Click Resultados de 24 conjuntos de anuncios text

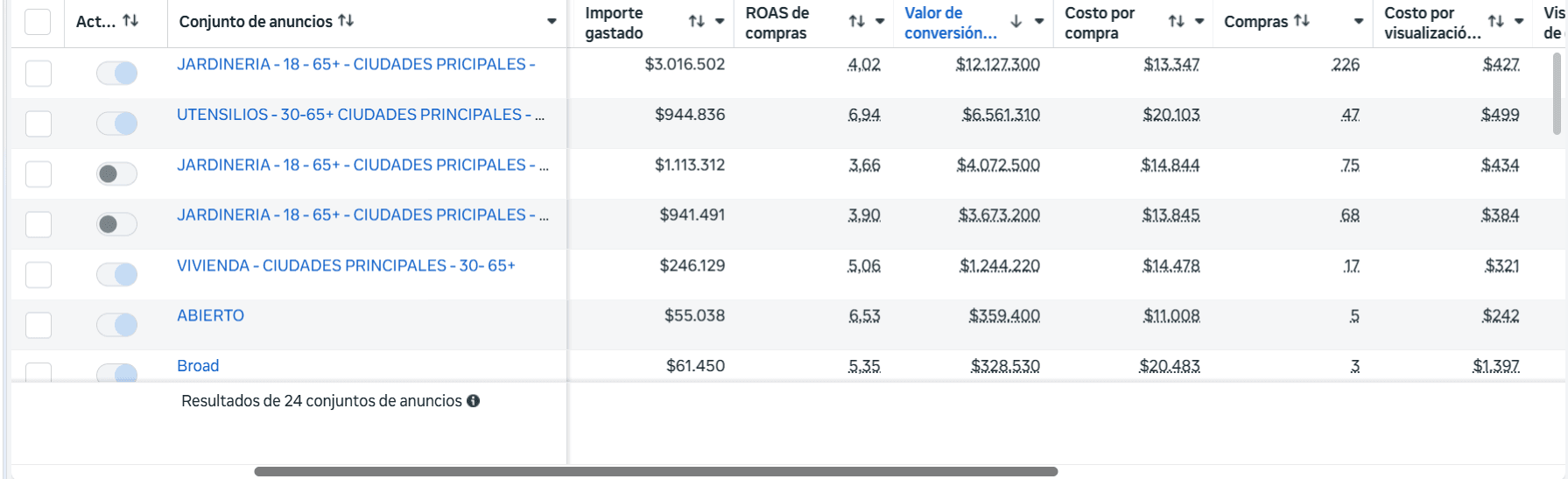point(321,401)
